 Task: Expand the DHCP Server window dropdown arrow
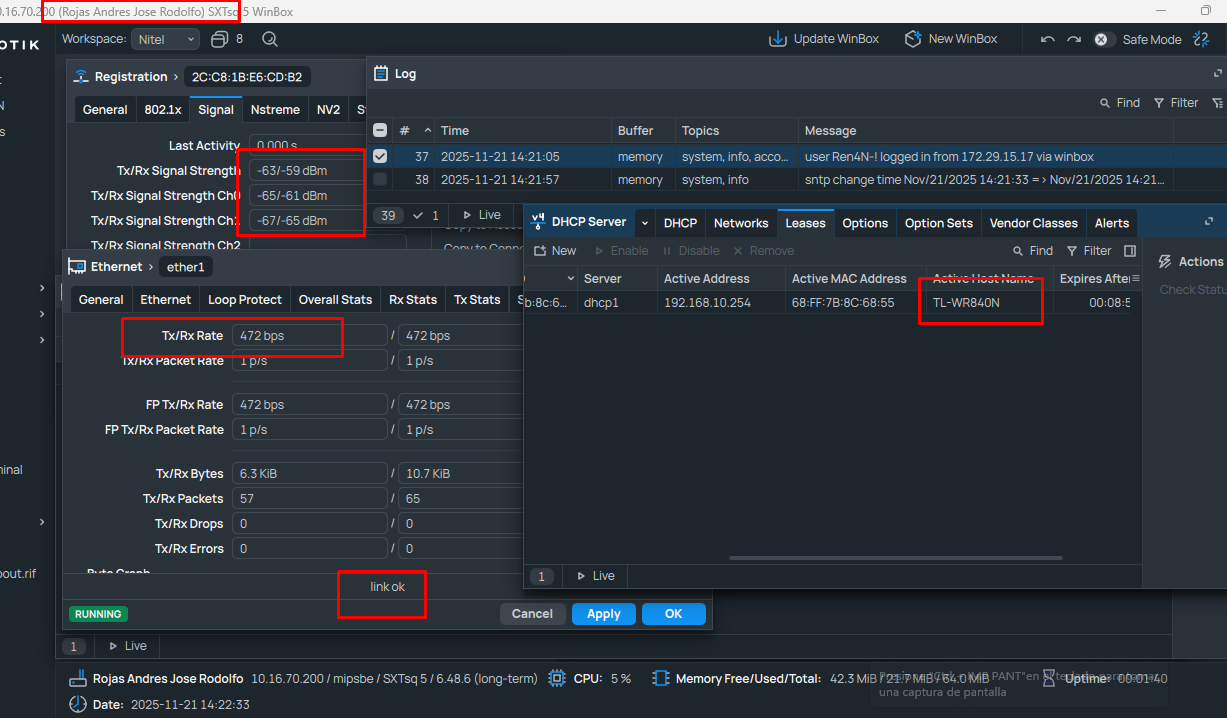pyautogui.click(x=645, y=223)
